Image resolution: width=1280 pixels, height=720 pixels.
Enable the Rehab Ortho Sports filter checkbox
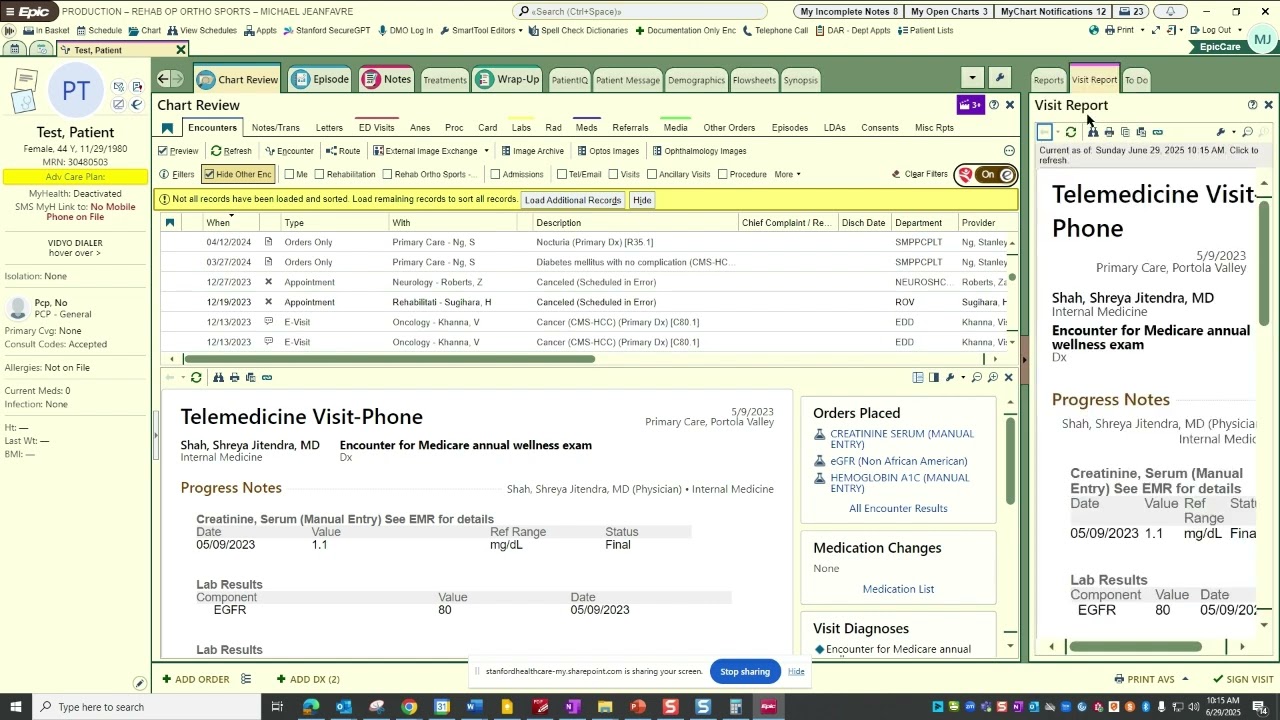(x=387, y=175)
